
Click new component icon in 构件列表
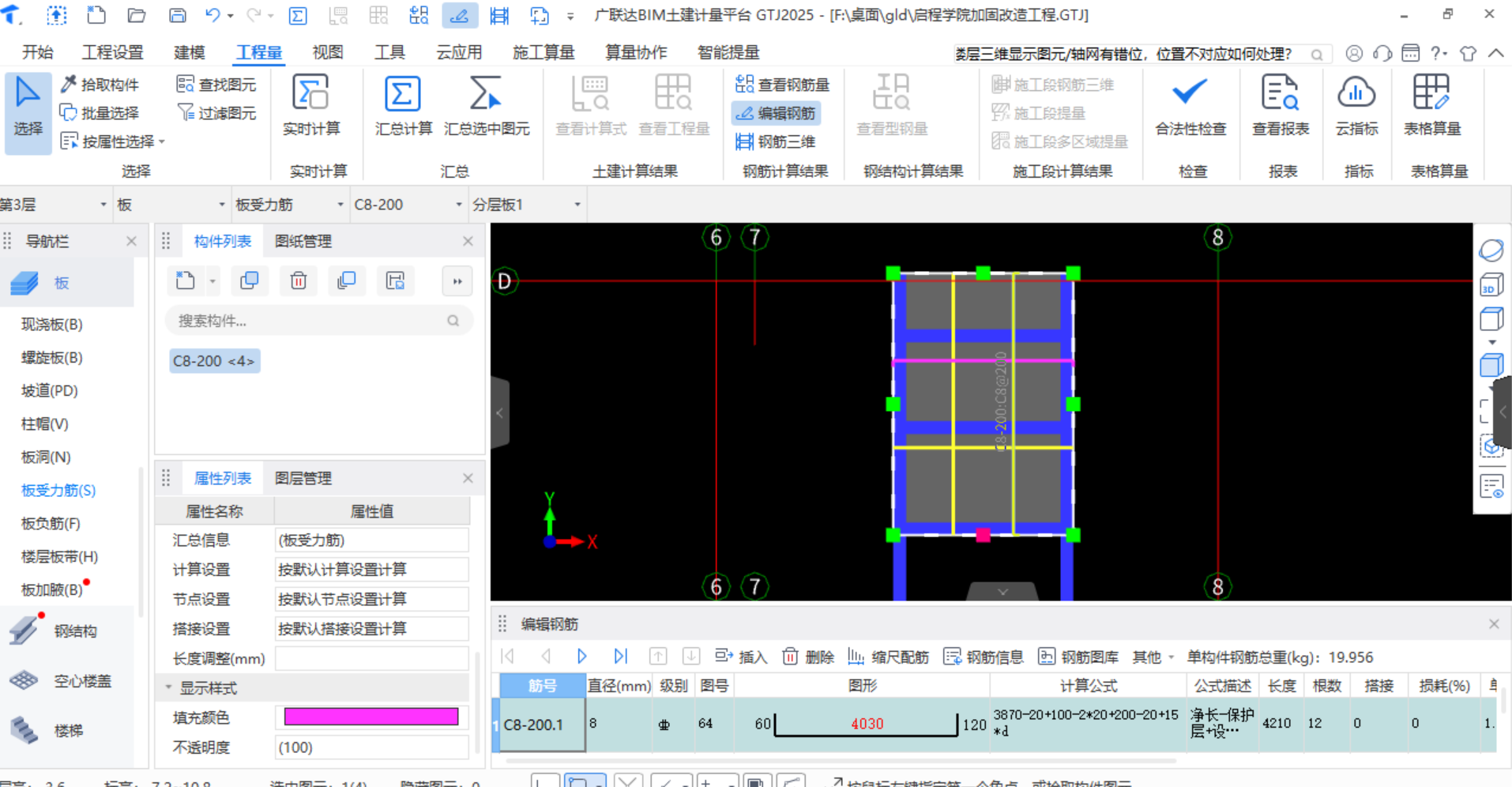(x=186, y=281)
